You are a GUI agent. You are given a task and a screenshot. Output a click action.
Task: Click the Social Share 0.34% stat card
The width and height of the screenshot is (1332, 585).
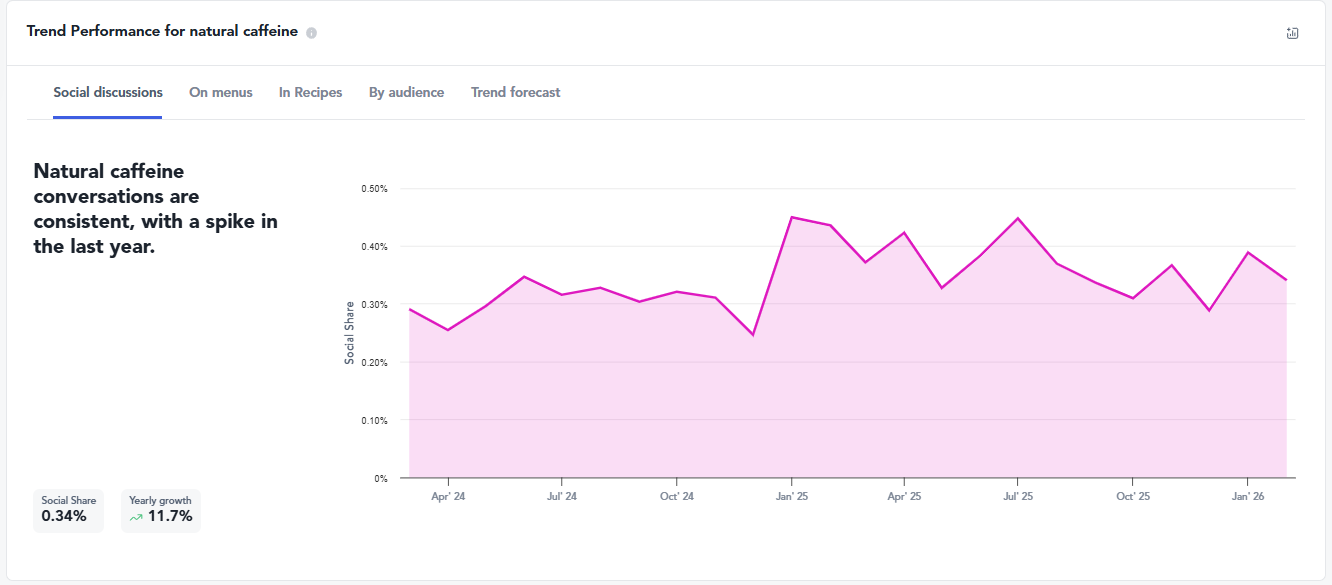[x=68, y=509]
